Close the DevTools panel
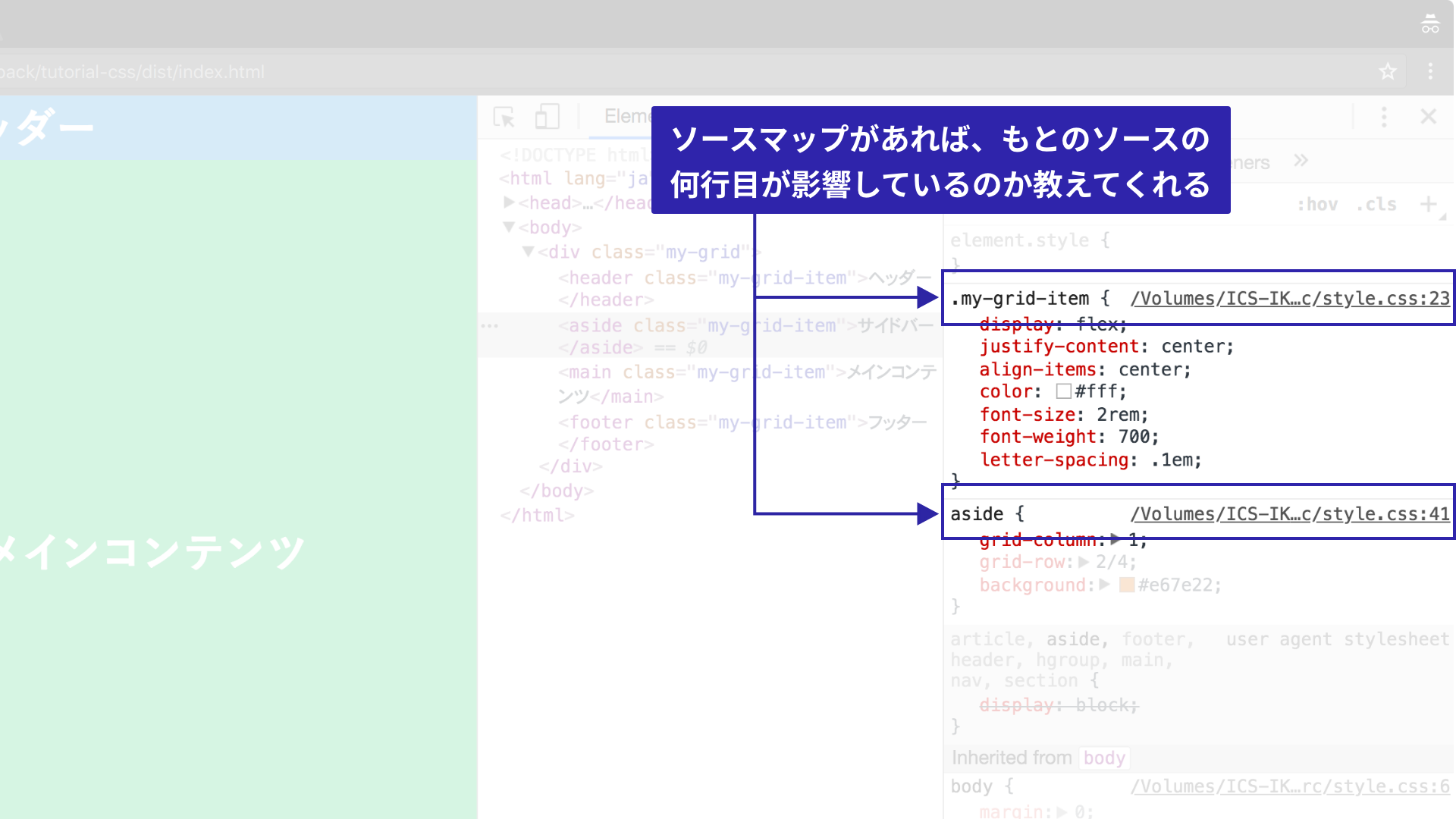1456x819 pixels. click(x=1428, y=117)
